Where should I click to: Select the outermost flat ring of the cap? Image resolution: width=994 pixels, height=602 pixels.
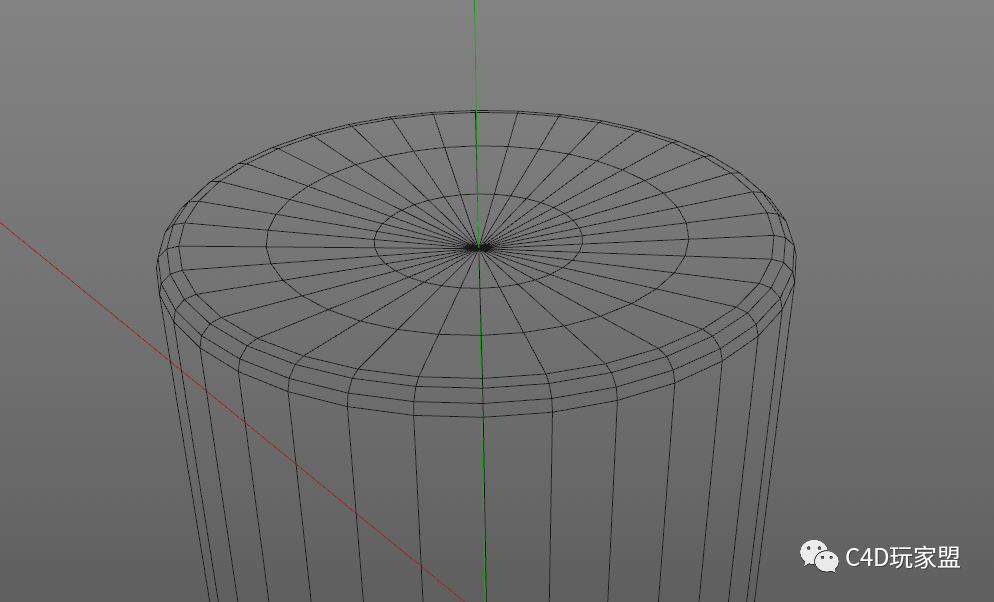pos(480,378)
